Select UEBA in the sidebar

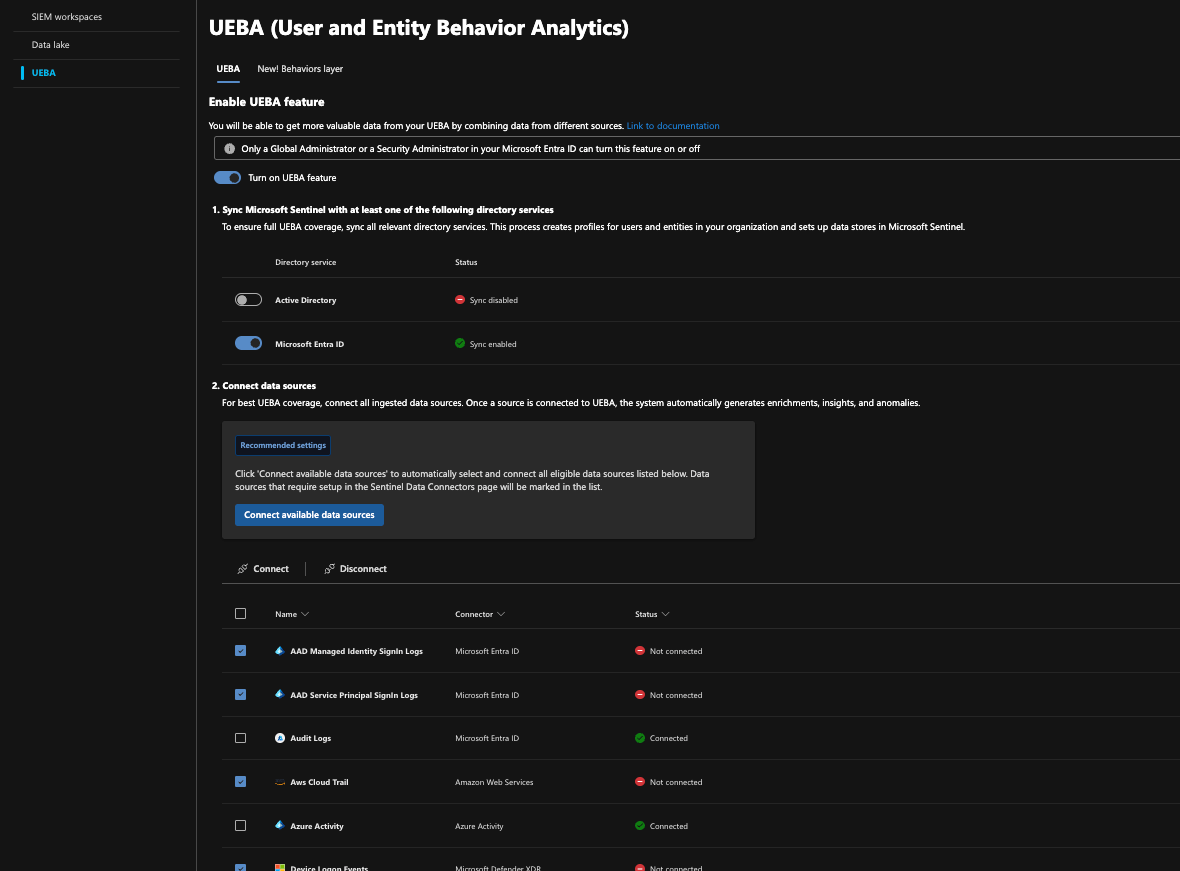click(44, 73)
